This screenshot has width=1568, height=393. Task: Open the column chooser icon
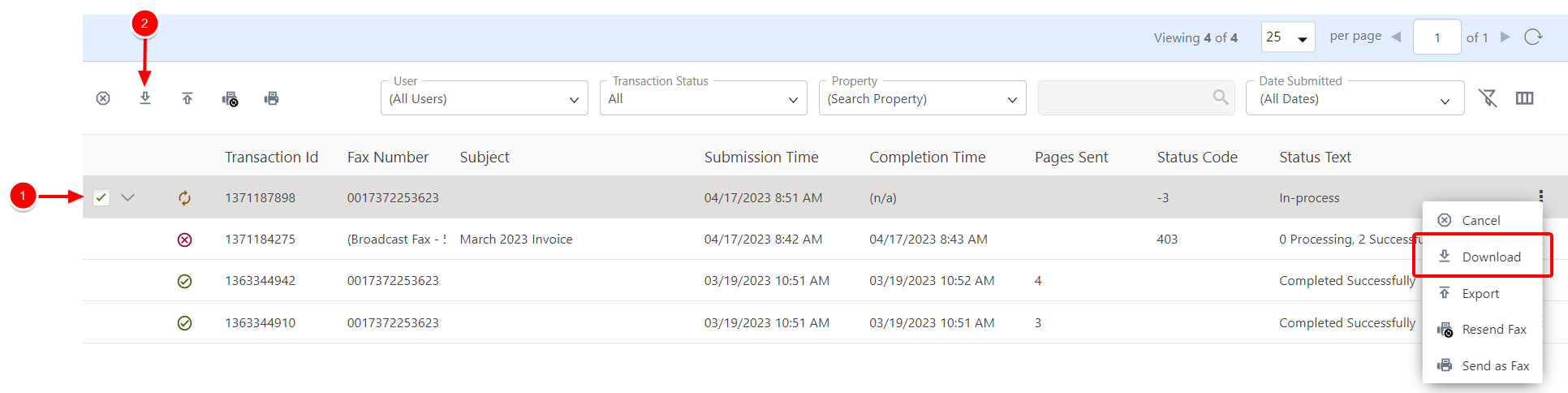click(x=1525, y=98)
